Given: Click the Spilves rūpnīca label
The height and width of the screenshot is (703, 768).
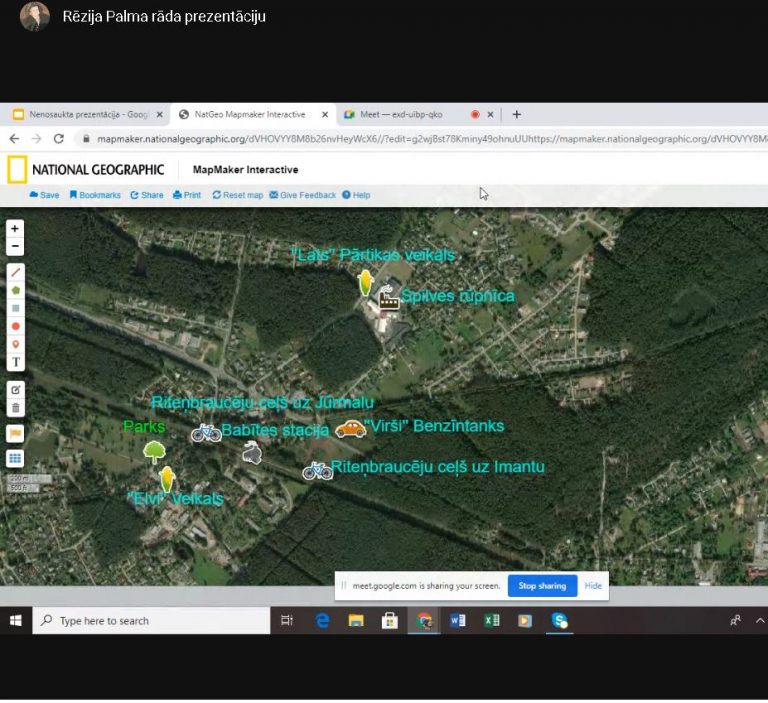Looking at the screenshot, I should (458, 296).
